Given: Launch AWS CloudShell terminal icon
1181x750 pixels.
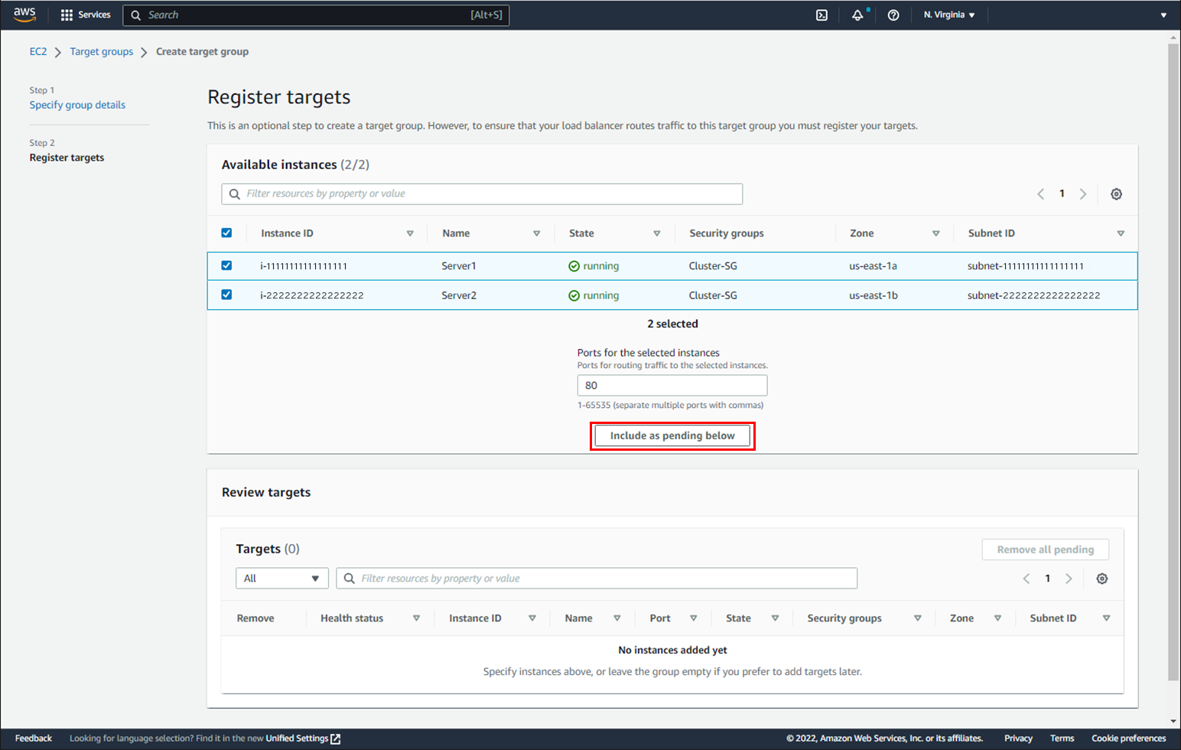Looking at the screenshot, I should (821, 15).
